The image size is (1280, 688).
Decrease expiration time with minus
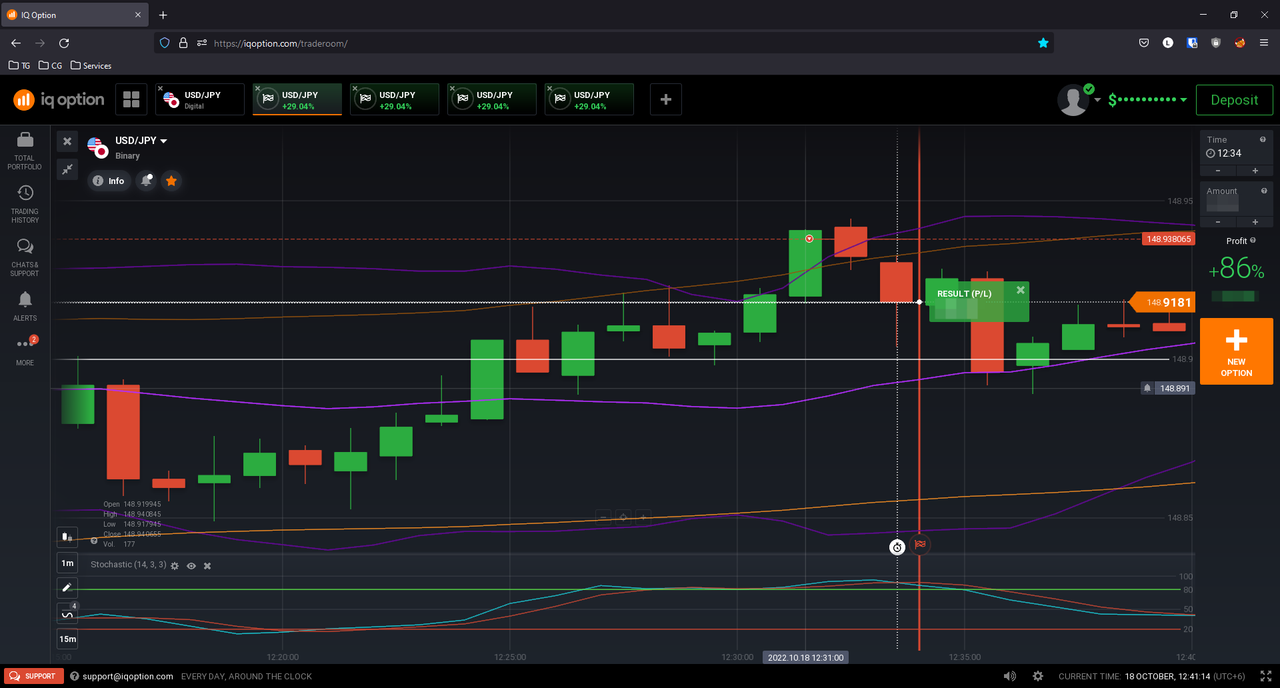1218,170
